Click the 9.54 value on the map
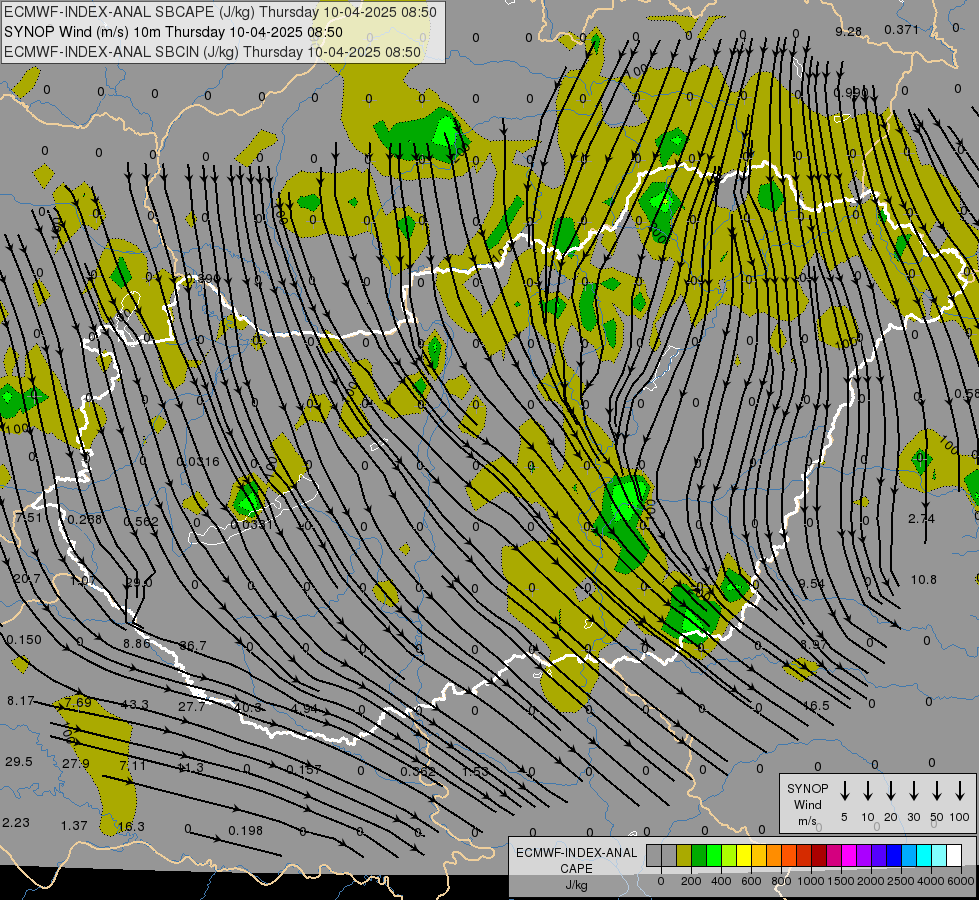979x900 pixels. (812, 583)
